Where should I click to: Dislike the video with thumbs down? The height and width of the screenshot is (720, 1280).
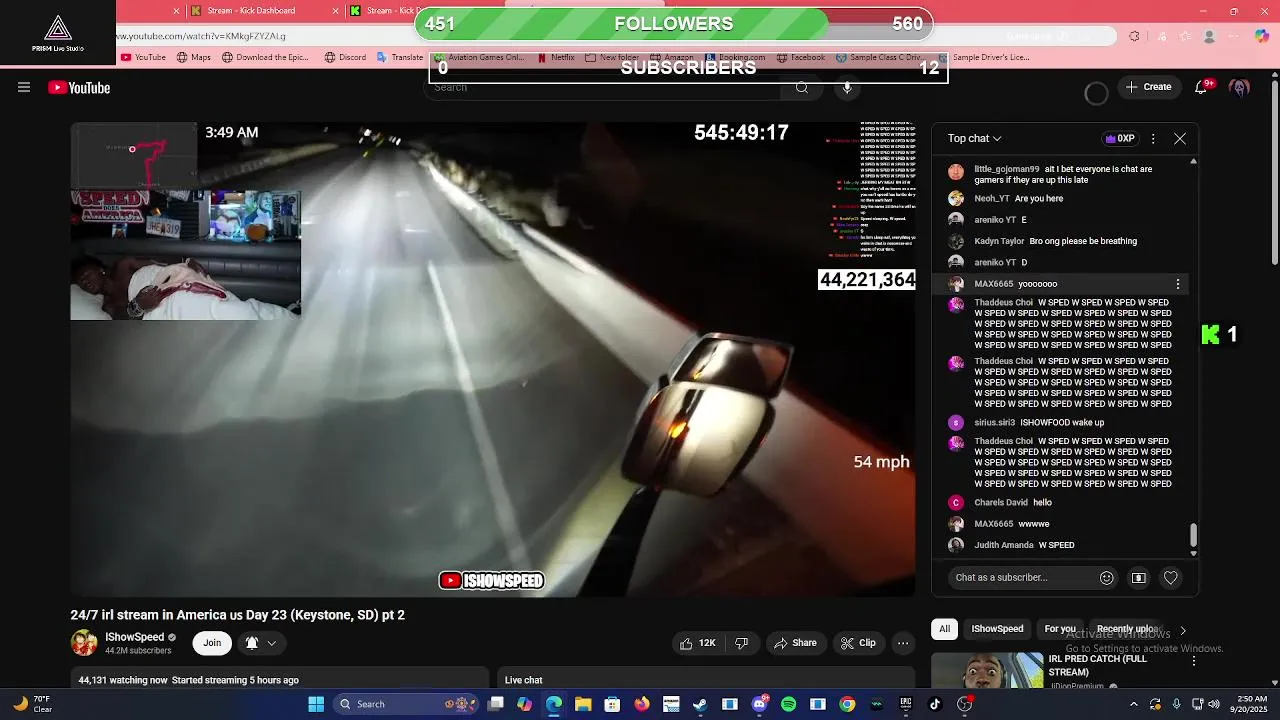point(742,643)
